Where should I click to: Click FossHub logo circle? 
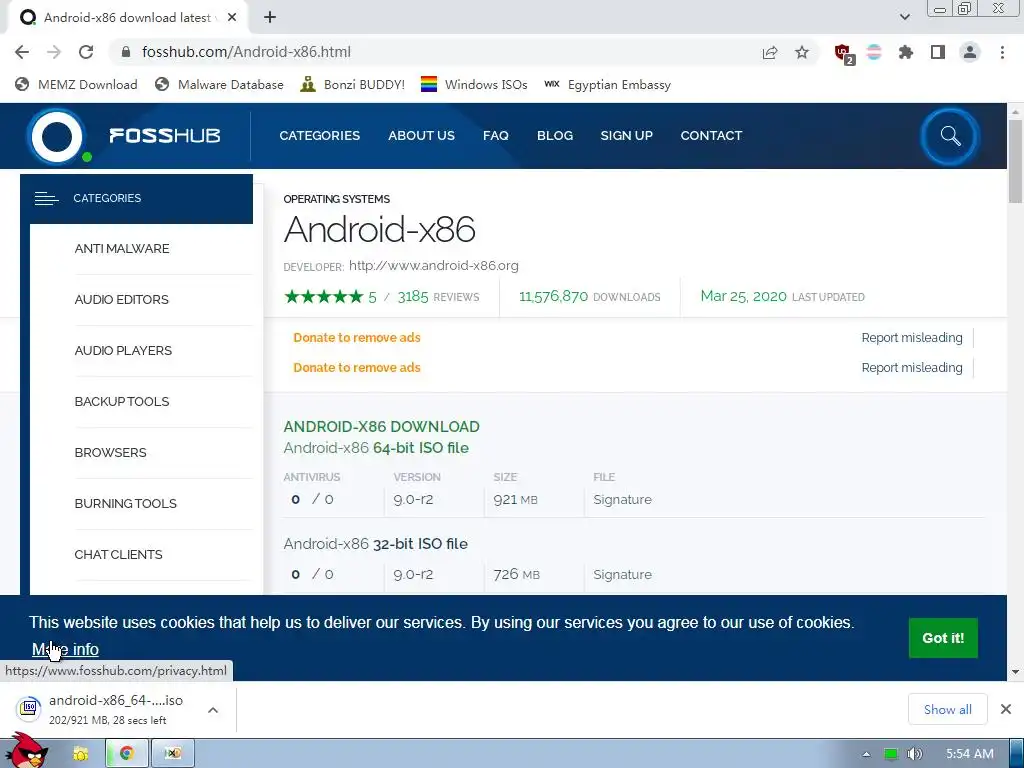click(57, 136)
